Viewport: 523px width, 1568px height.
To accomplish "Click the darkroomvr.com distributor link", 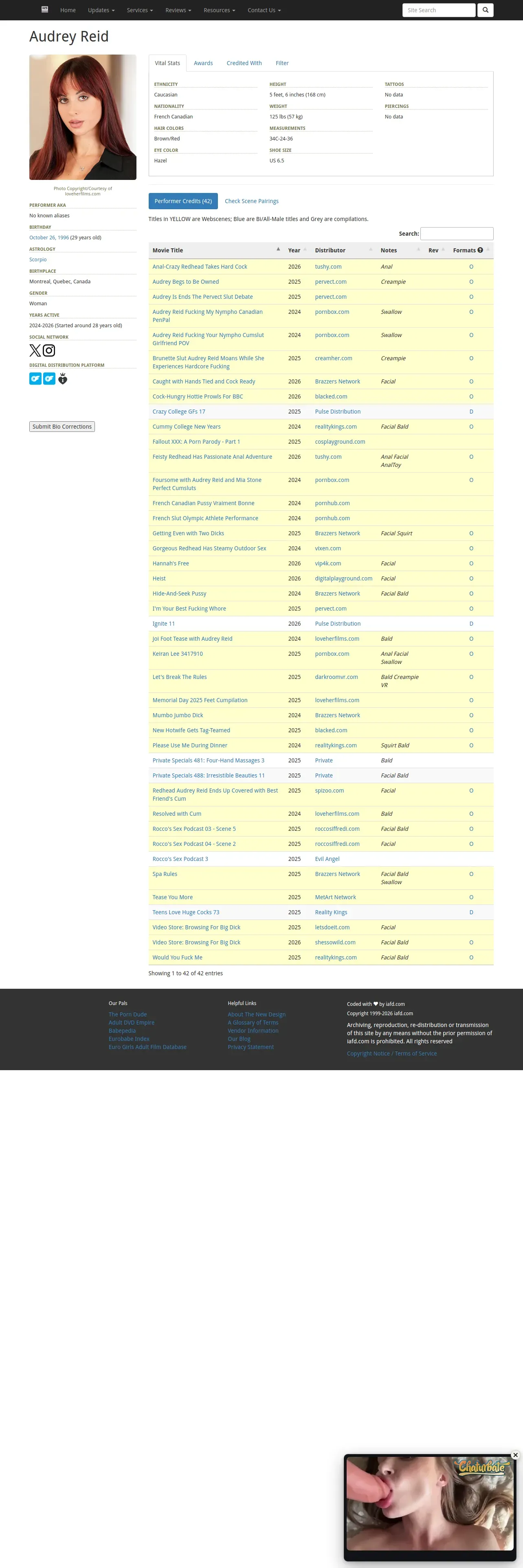I will 336,677.
